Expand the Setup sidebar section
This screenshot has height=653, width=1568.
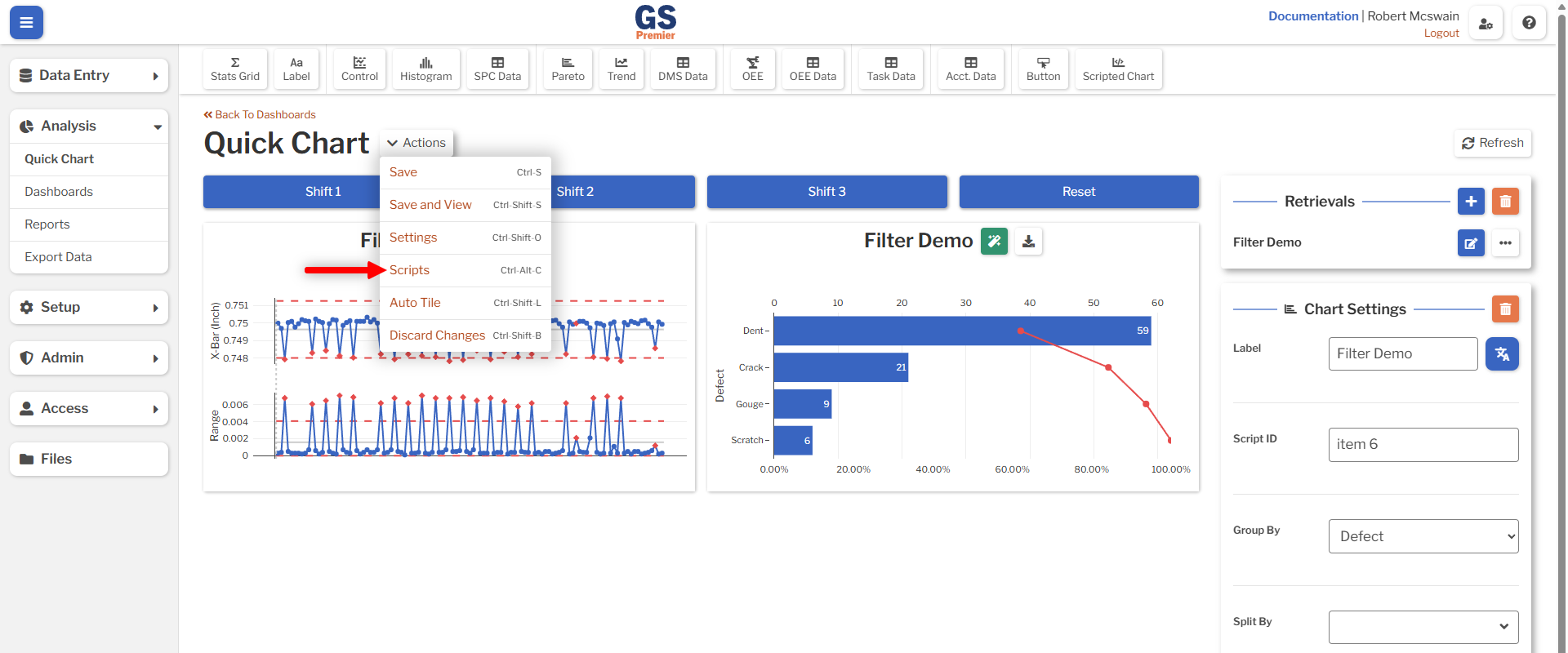click(89, 307)
